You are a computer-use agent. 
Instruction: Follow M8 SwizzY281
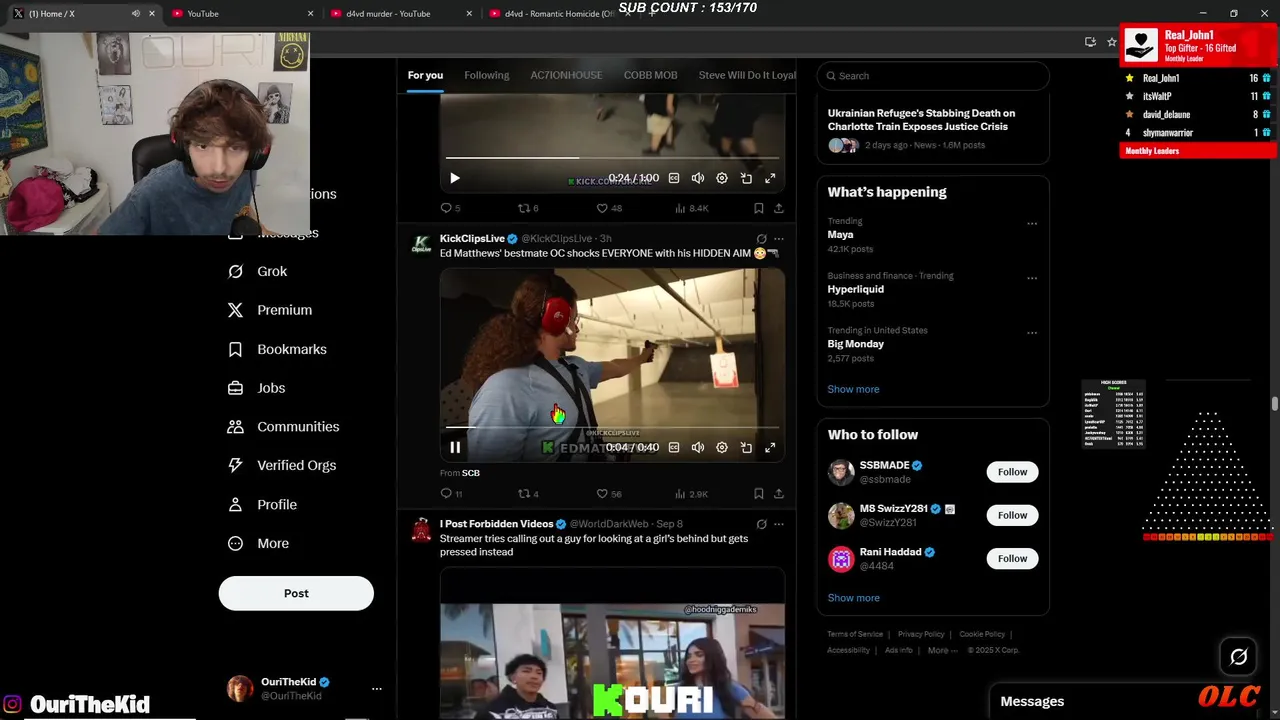(1012, 515)
